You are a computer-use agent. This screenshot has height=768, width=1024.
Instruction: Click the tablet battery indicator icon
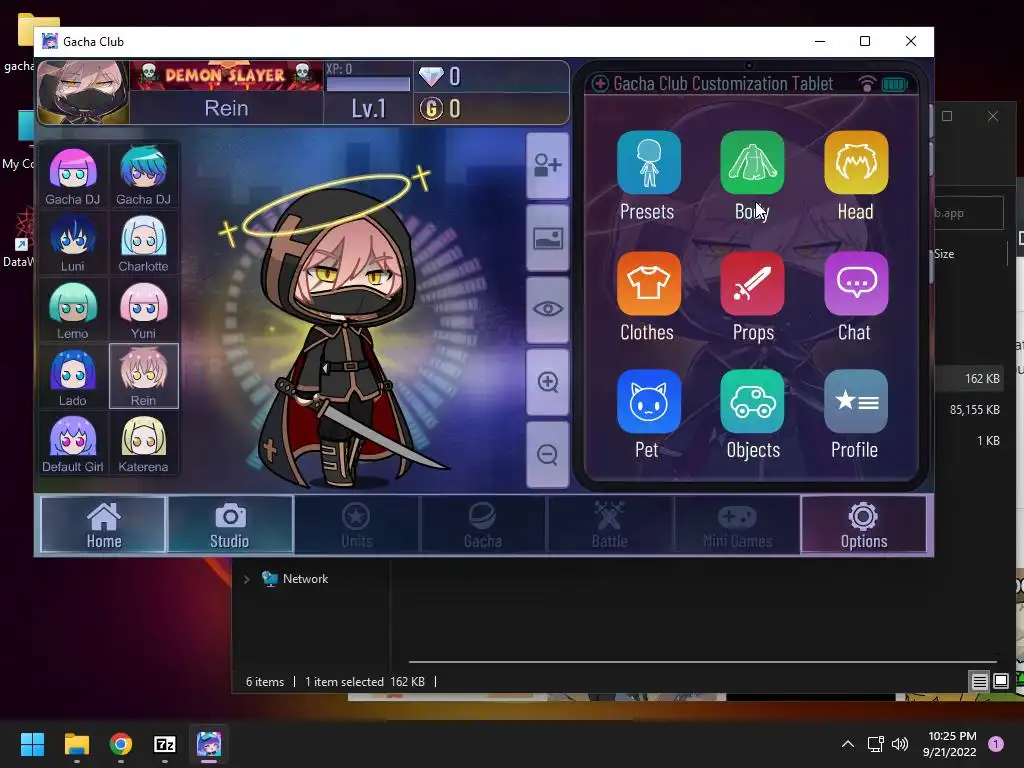pos(895,84)
